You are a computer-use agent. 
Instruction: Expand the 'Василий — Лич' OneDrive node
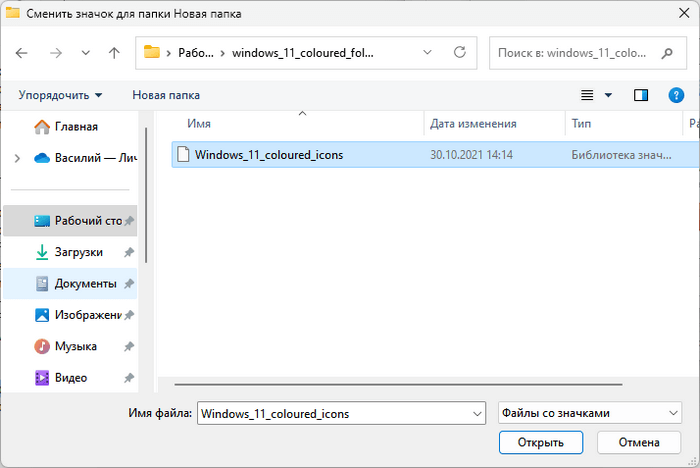pos(17,158)
